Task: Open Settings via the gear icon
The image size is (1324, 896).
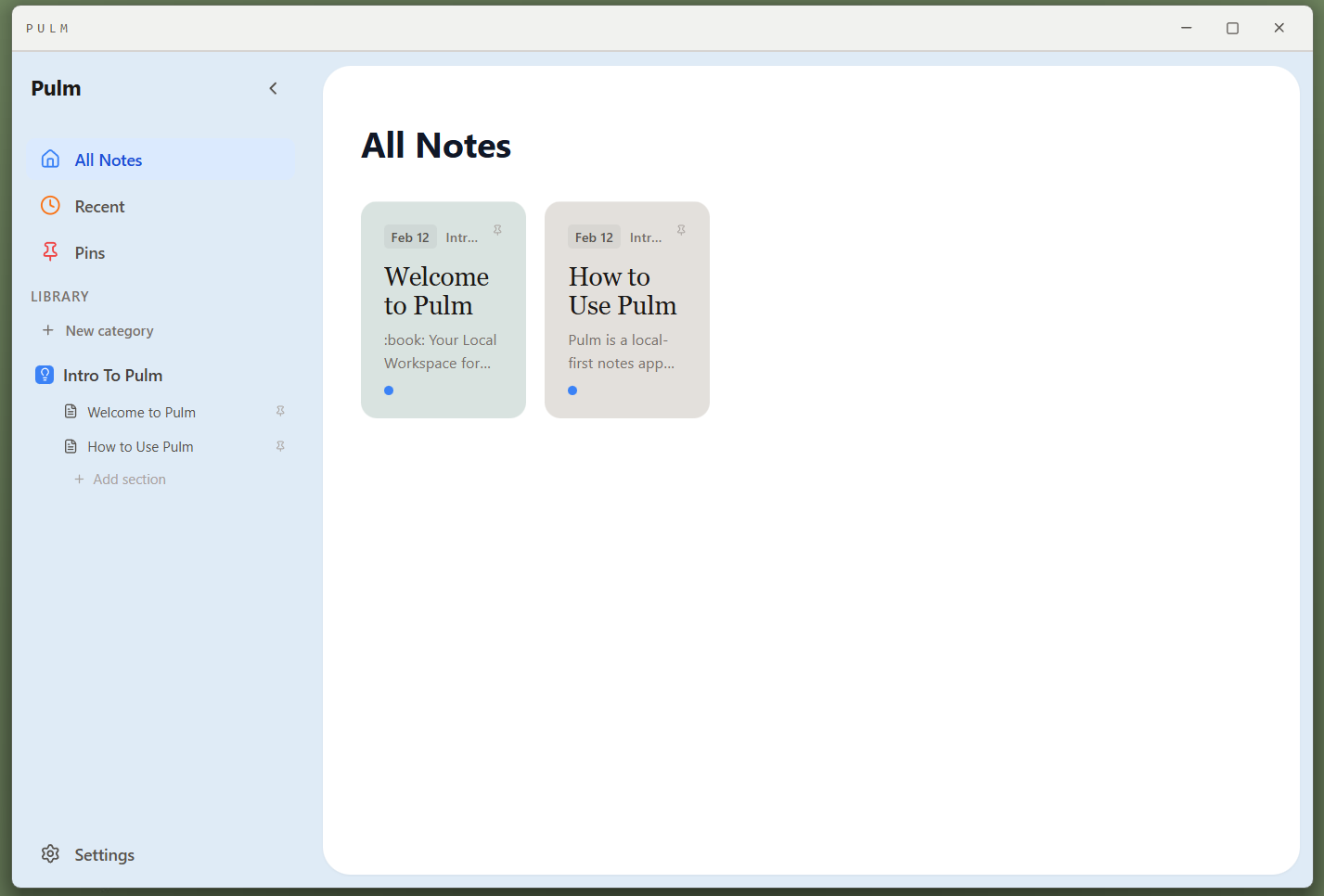Action: point(49,853)
